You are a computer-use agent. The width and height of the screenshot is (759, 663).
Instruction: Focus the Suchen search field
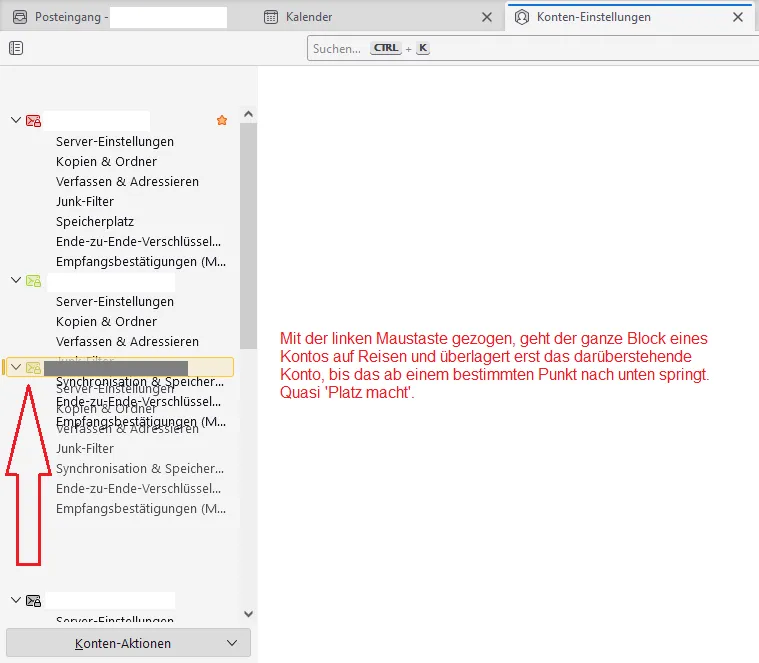(x=532, y=48)
